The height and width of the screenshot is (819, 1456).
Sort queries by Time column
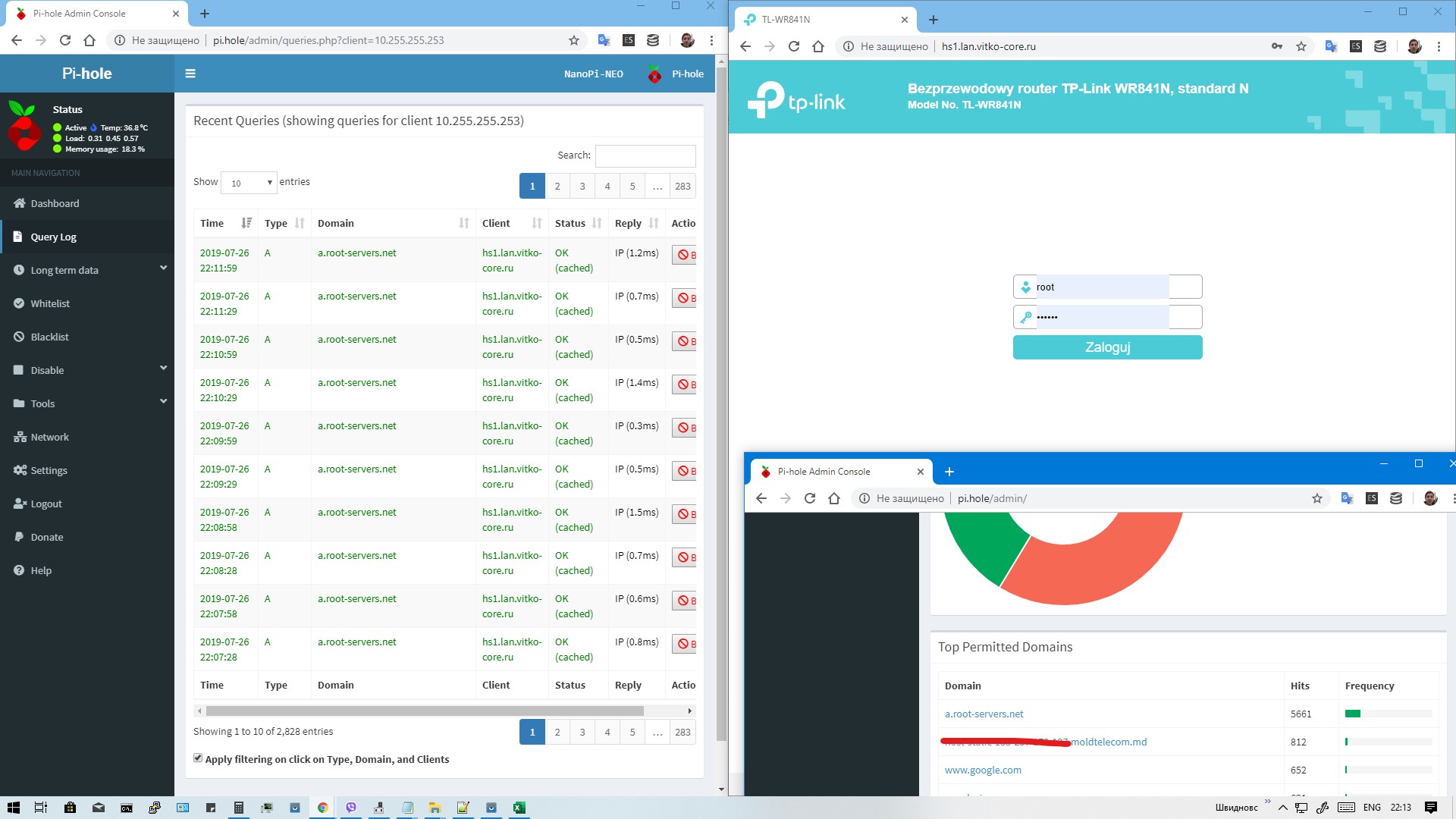click(x=226, y=223)
